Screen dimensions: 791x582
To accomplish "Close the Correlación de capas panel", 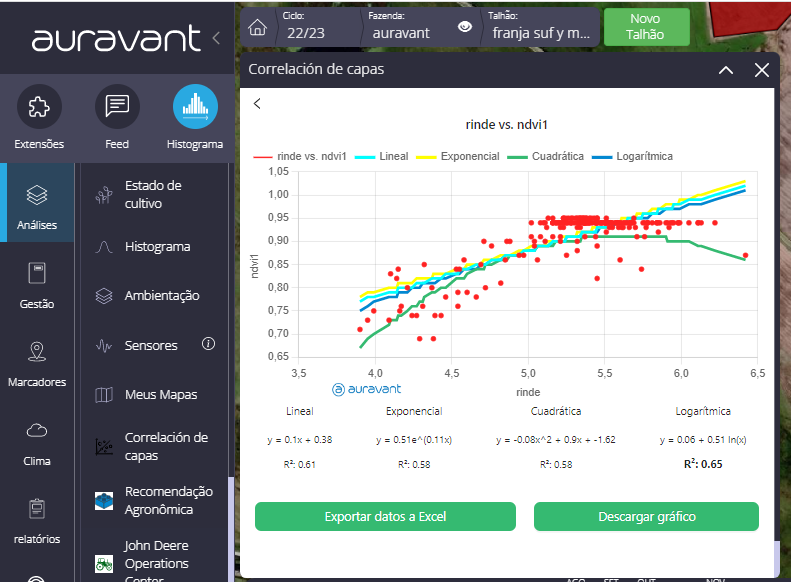I will [x=762, y=70].
